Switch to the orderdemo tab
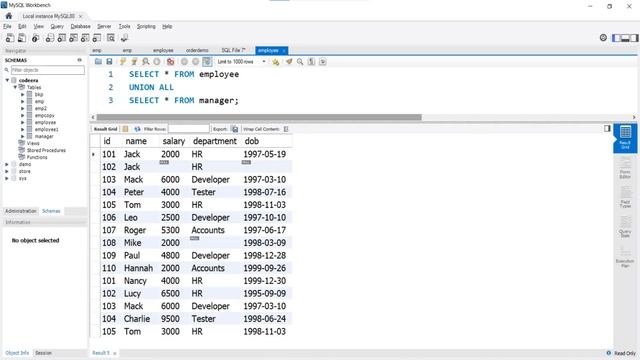The height and width of the screenshot is (360, 640). [x=197, y=50]
